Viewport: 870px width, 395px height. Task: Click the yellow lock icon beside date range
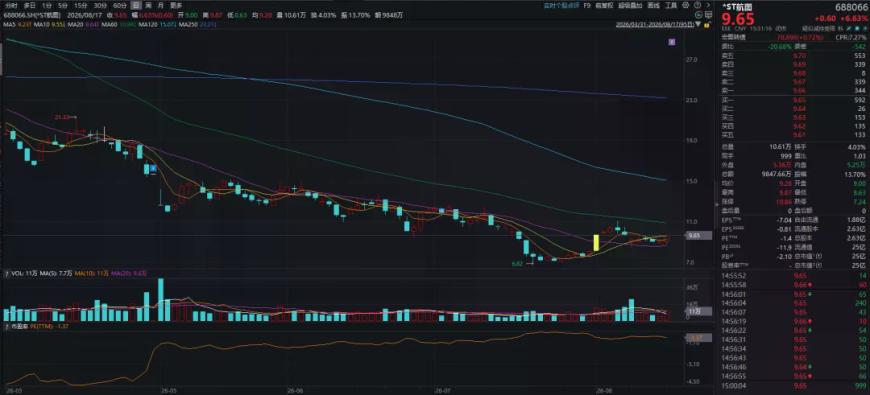pos(706,25)
